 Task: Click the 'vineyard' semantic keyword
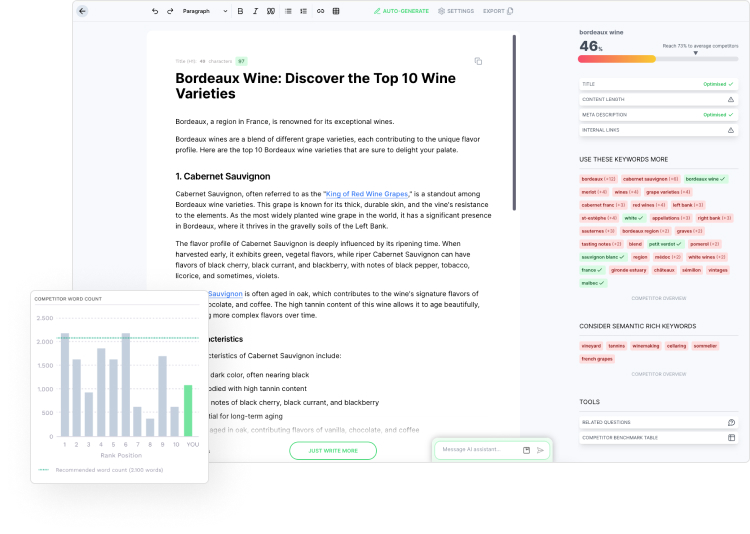click(591, 346)
